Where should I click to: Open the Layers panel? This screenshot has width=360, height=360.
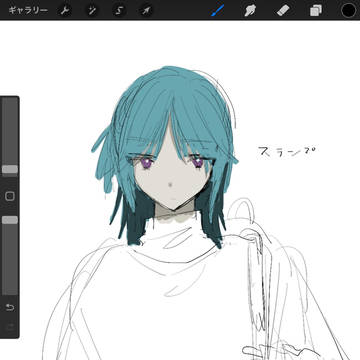click(x=316, y=11)
